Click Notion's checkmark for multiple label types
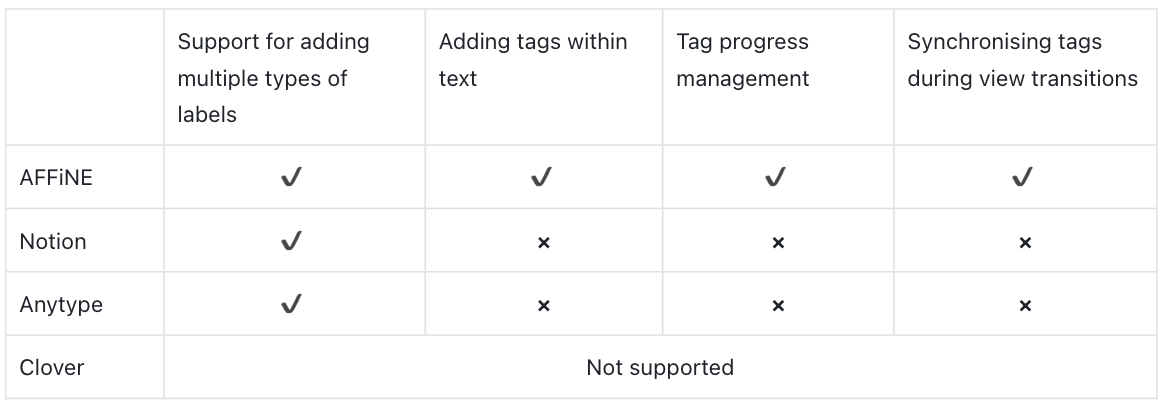The image size is (1165, 406). coord(291,241)
